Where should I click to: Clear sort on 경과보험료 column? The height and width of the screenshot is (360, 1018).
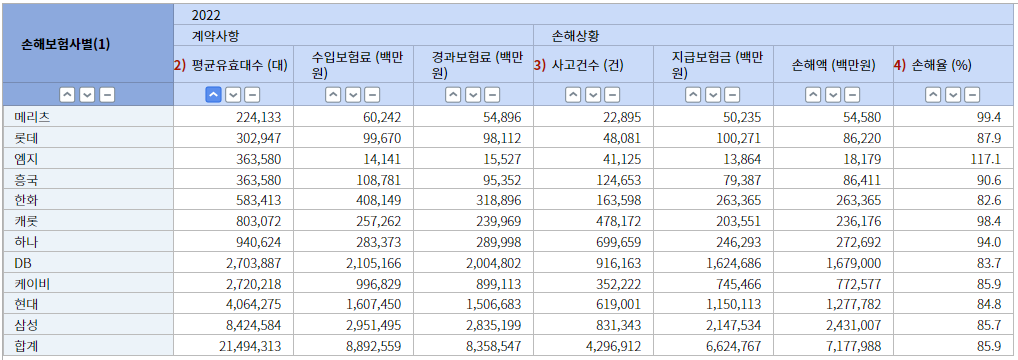tap(492, 95)
